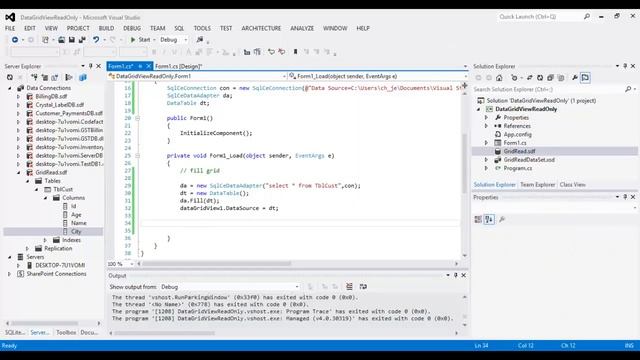Click the Quick Launch search magnifier icon
This screenshot has width=640, height=360.
pyautogui.click(x=587, y=17)
